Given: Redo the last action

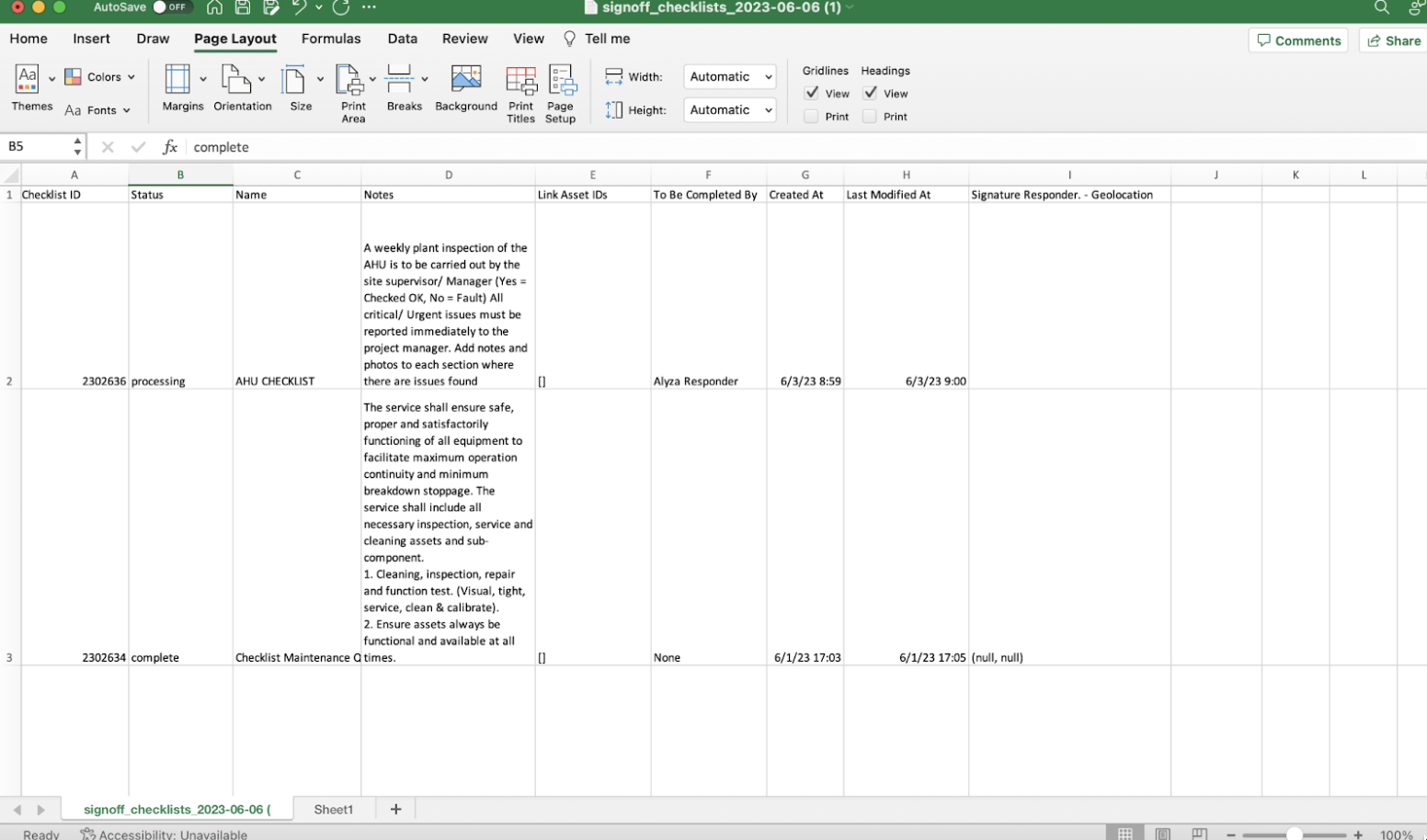Looking at the screenshot, I should 341,7.
